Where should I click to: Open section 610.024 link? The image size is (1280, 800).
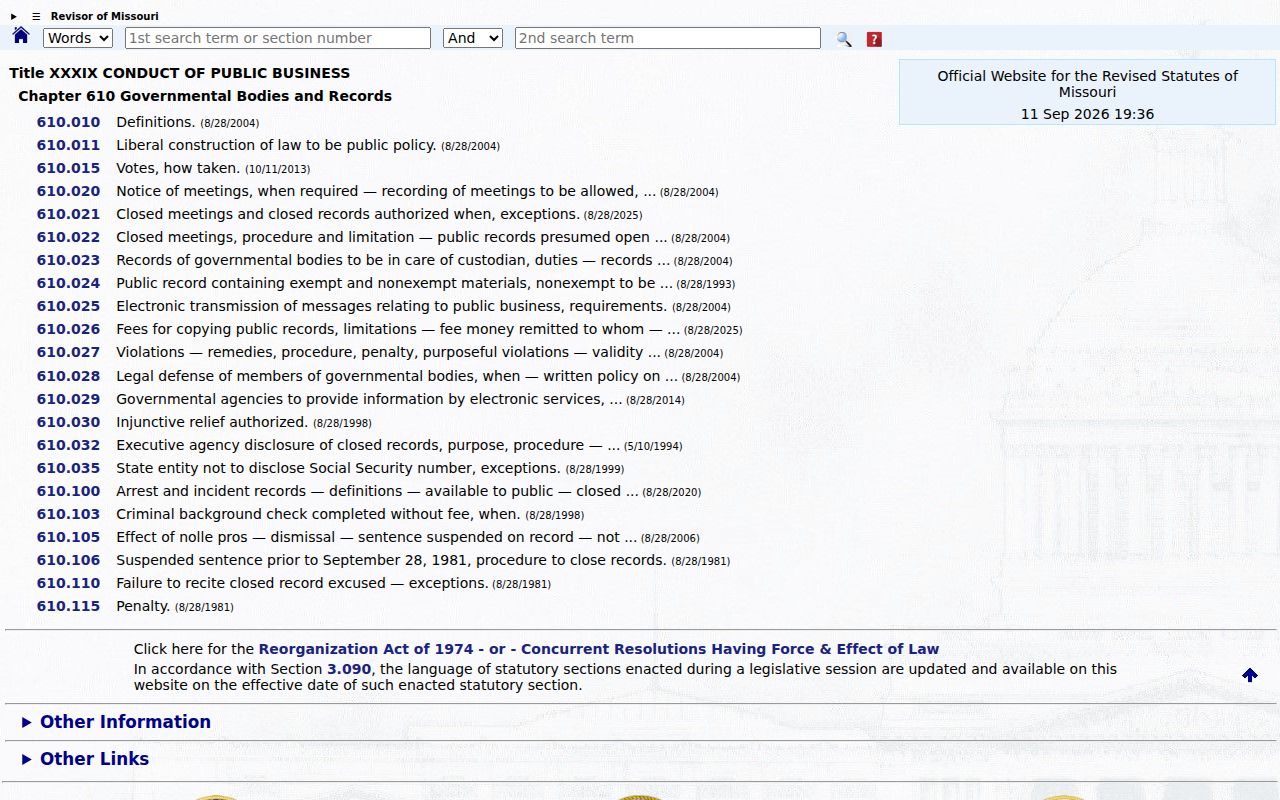point(68,283)
